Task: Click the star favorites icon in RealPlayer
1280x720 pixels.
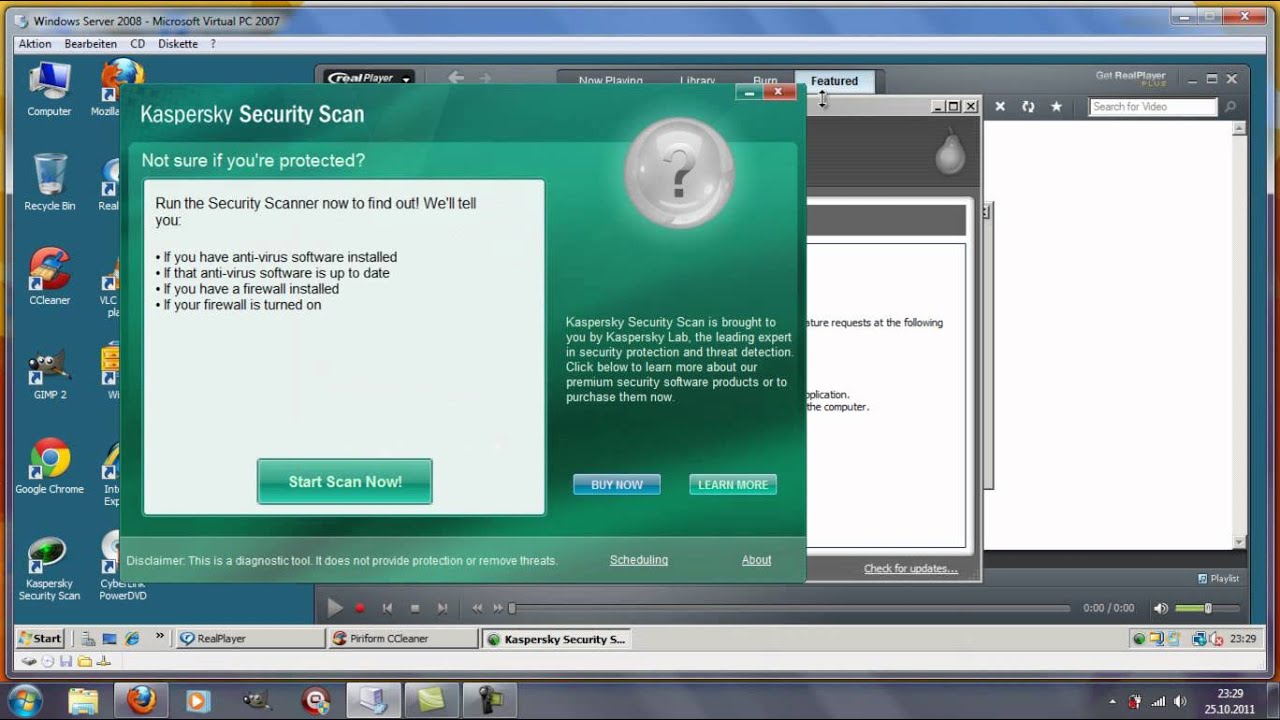Action: 1056,106
